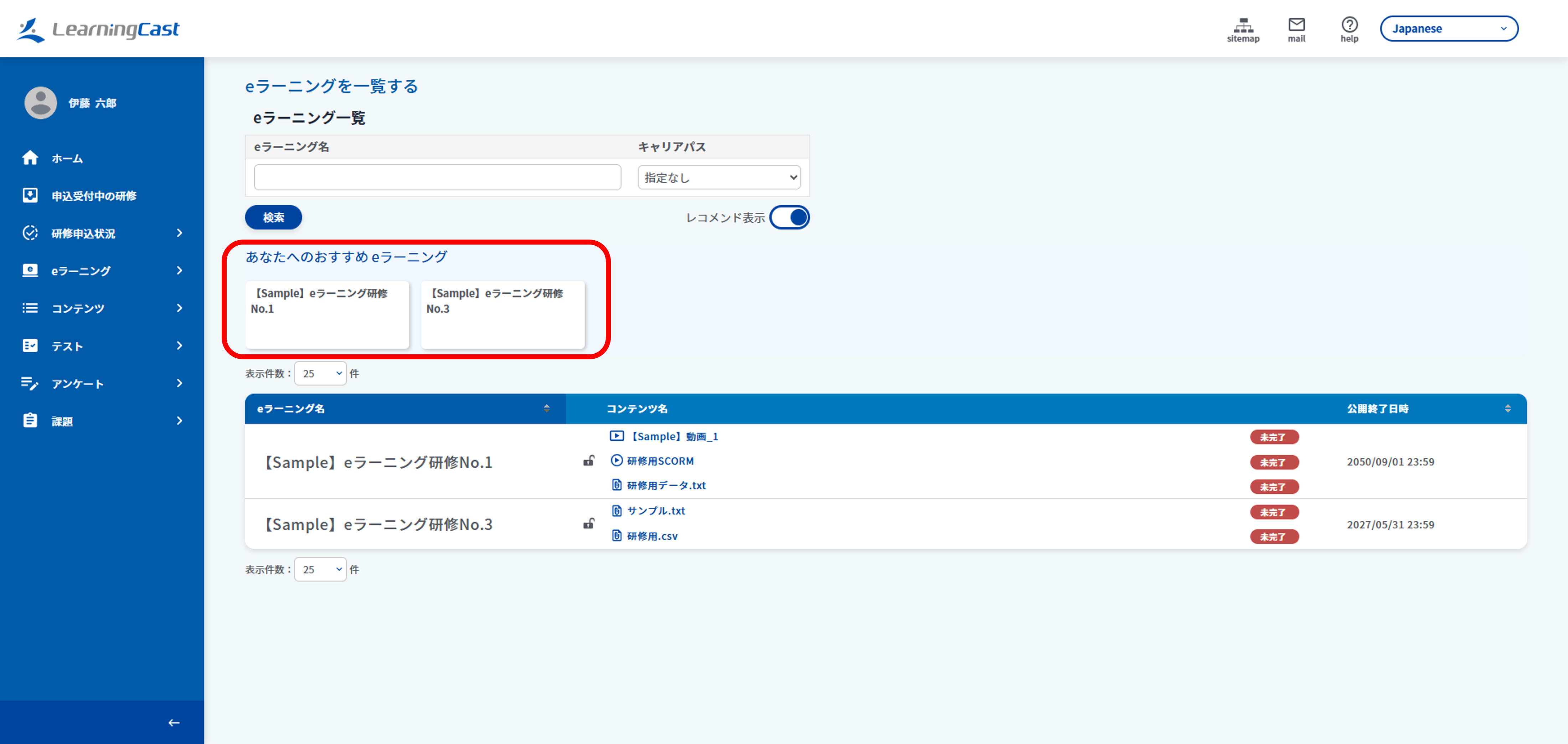This screenshot has height=744, width=1568.
Task: Open the 研修用SCORM content link
Action: [x=660, y=461]
